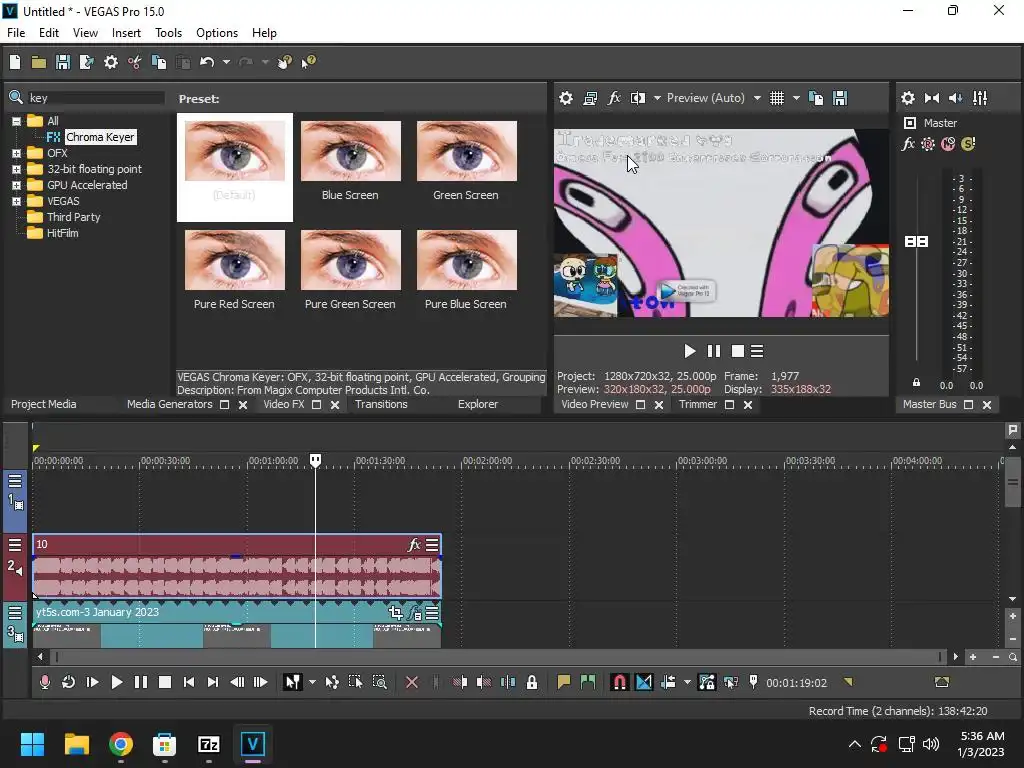Save the project with the toolbar Save icon
Viewport: 1024px width, 768px height.
63,62
